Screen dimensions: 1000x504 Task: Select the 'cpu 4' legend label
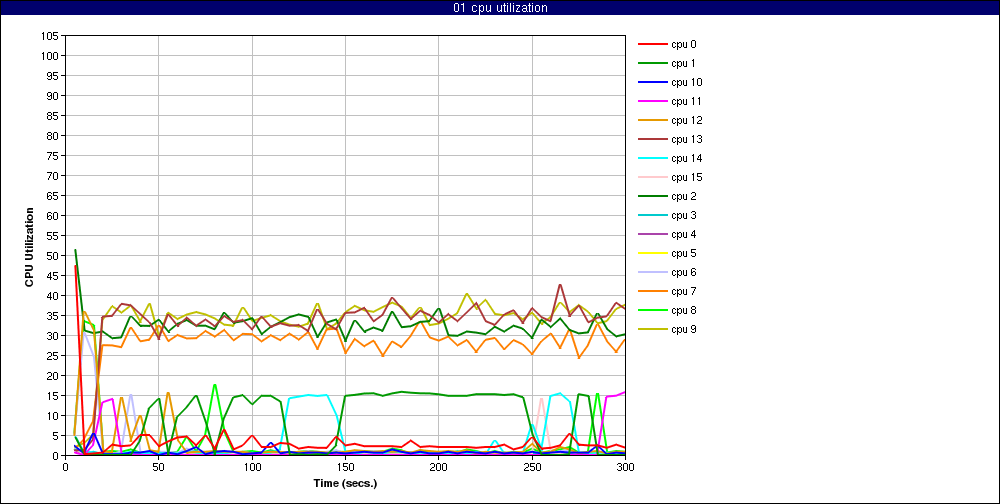click(684, 235)
